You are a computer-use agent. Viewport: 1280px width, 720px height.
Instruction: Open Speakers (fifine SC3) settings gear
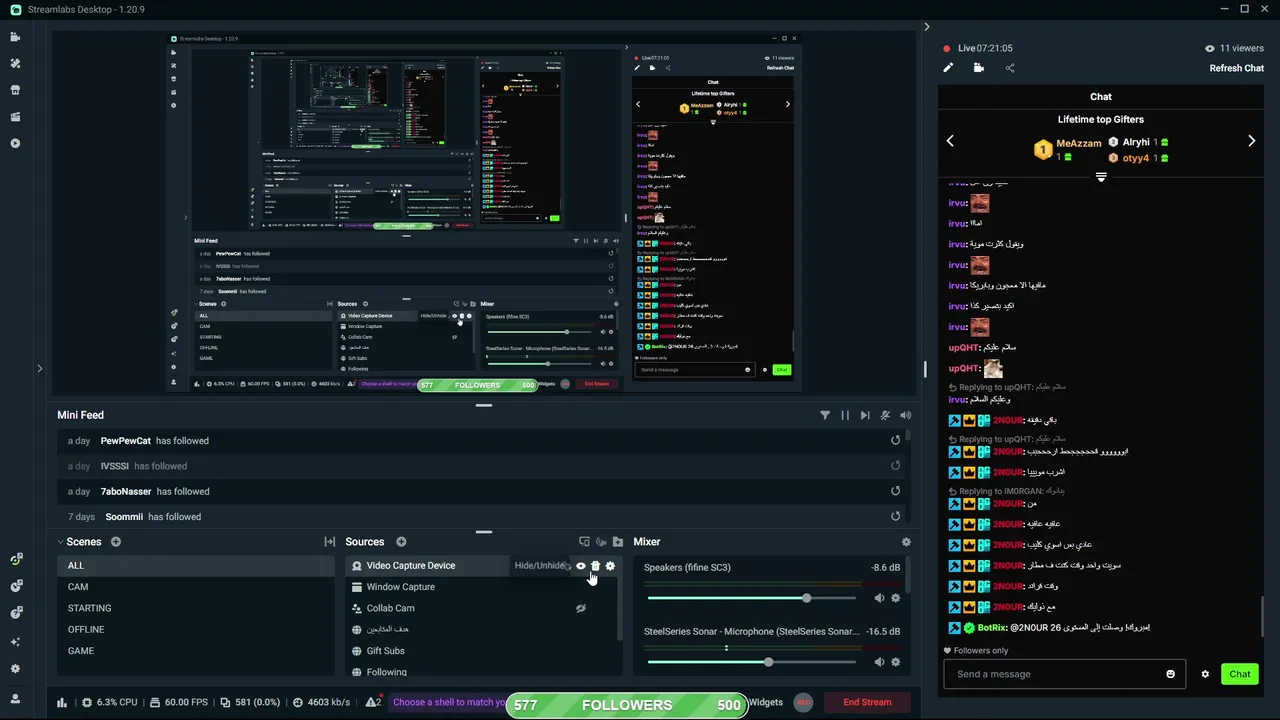895,598
